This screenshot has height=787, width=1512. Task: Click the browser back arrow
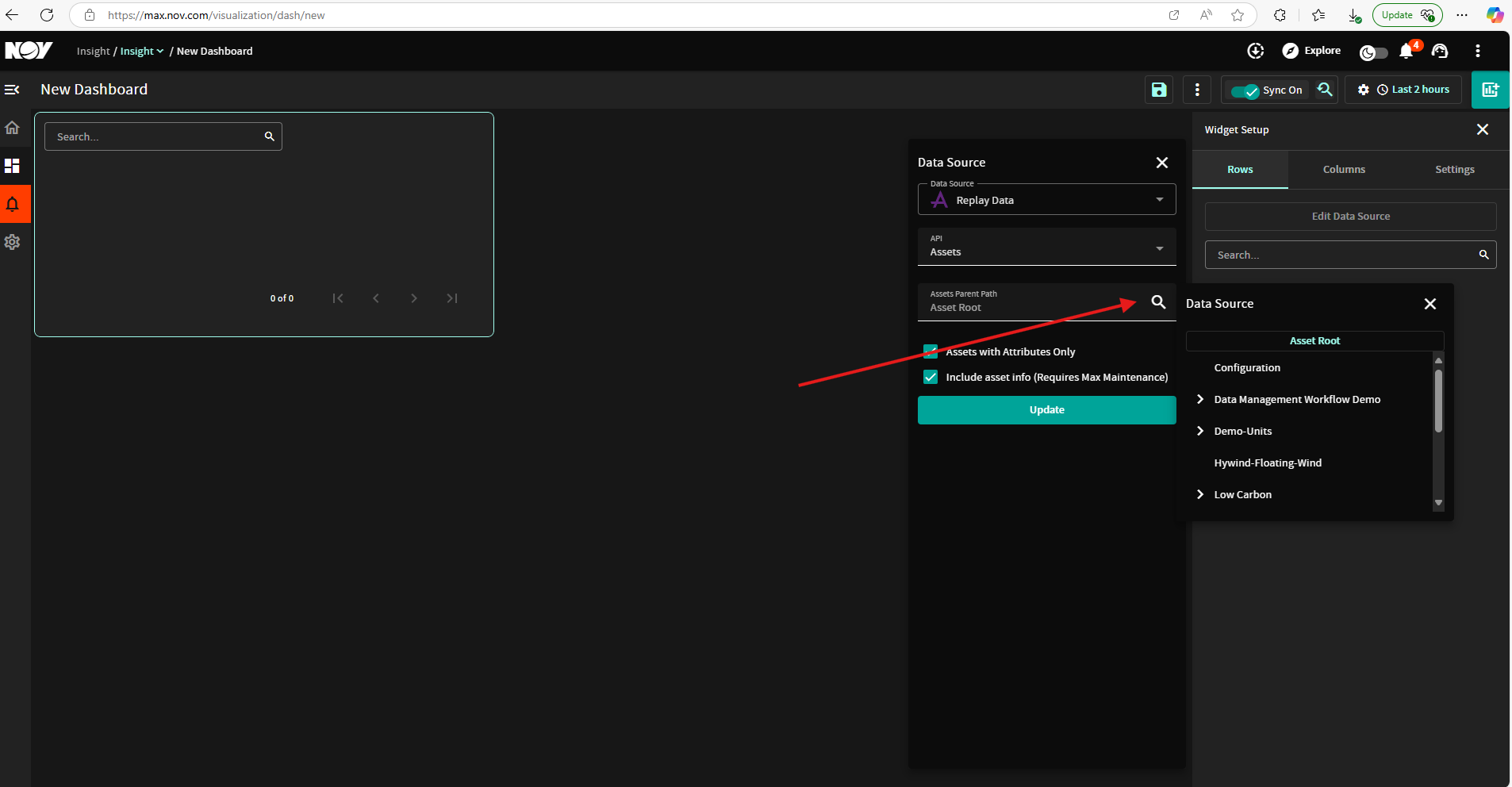[12, 15]
